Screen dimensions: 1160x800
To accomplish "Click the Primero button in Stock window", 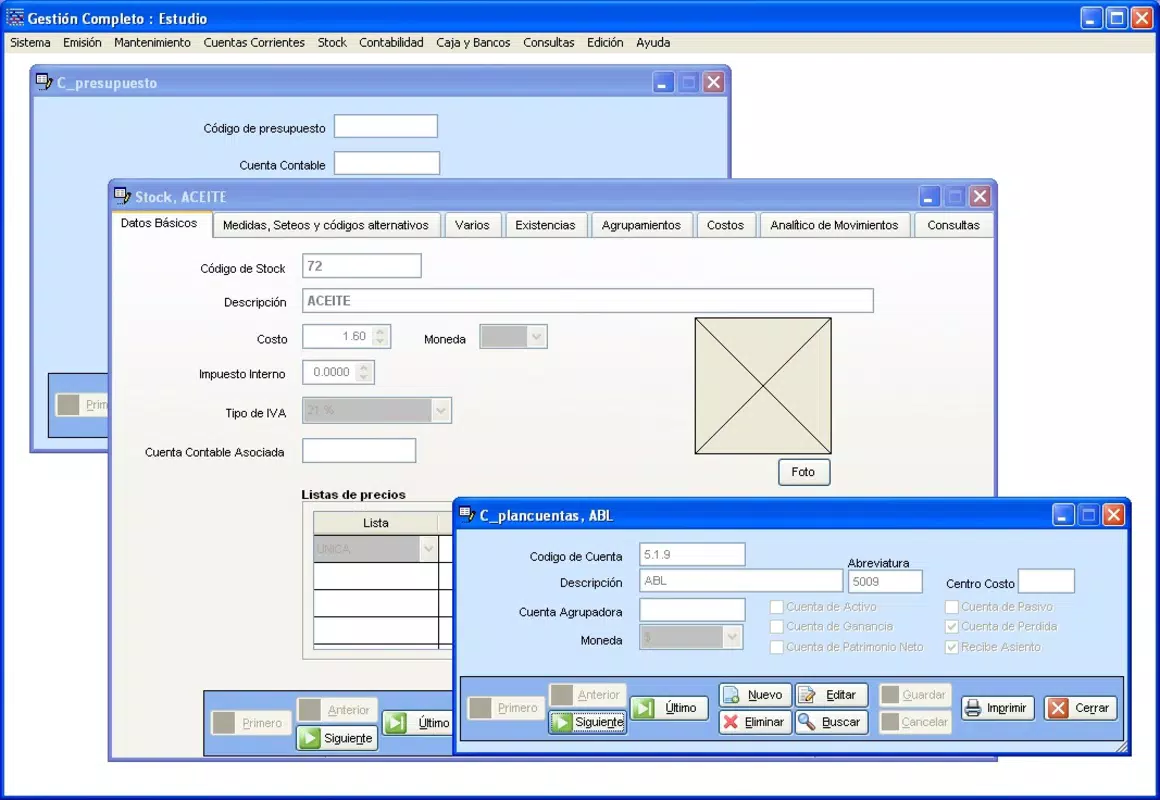I will click(x=252, y=723).
